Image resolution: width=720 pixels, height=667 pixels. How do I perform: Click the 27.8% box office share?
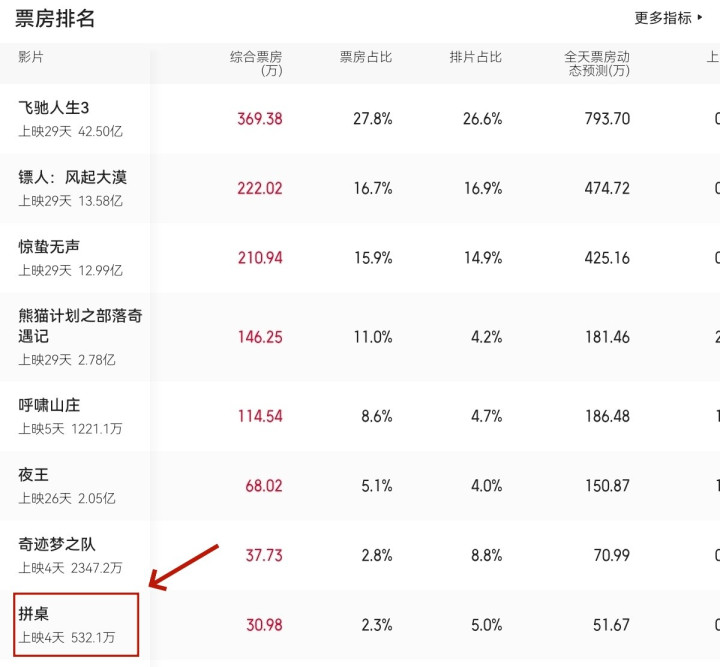tap(373, 119)
